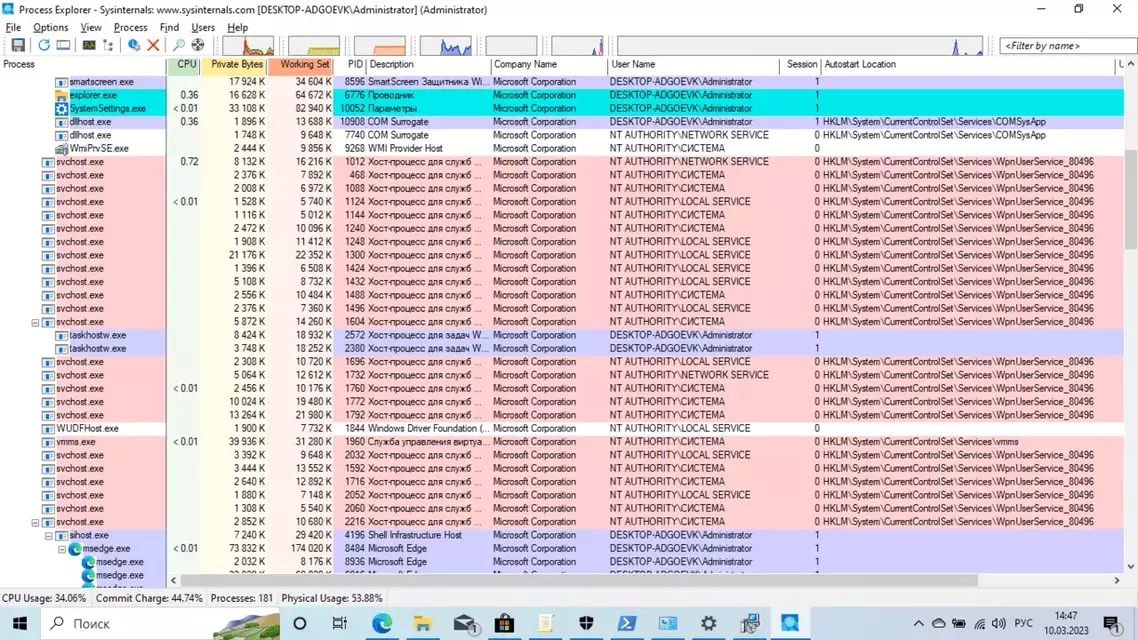This screenshot has height=640, width=1138.
Task: Open the yellow commit history mini graph
Action: [x=314, y=46]
